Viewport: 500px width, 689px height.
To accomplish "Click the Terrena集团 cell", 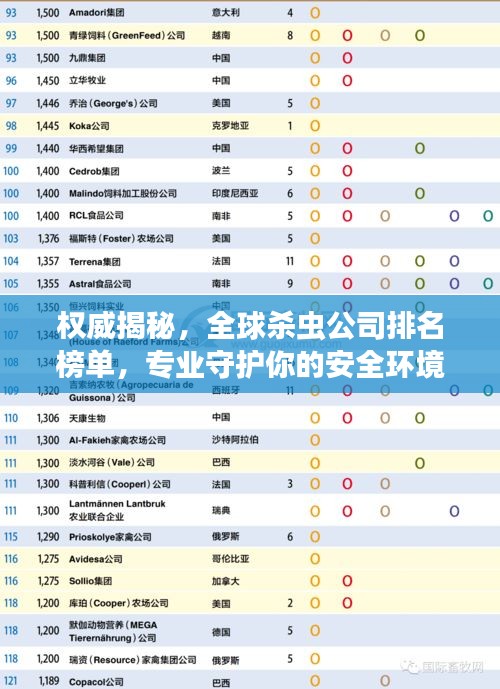I will coord(95,262).
